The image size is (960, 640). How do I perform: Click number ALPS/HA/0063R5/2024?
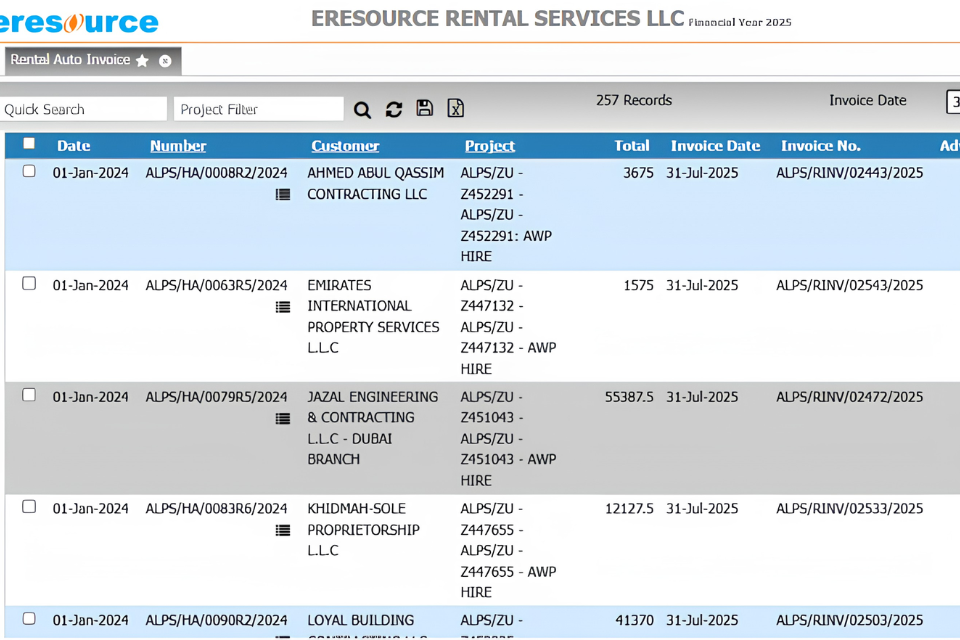tap(216, 285)
